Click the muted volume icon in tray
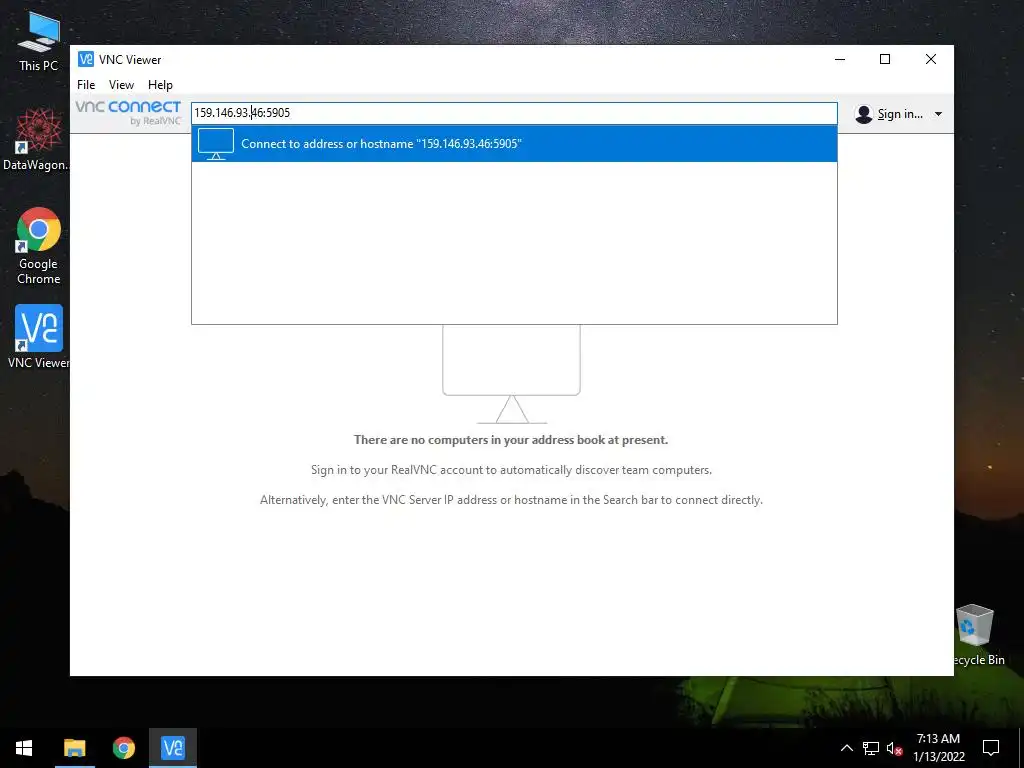This screenshot has width=1024, height=768. pos(894,748)
